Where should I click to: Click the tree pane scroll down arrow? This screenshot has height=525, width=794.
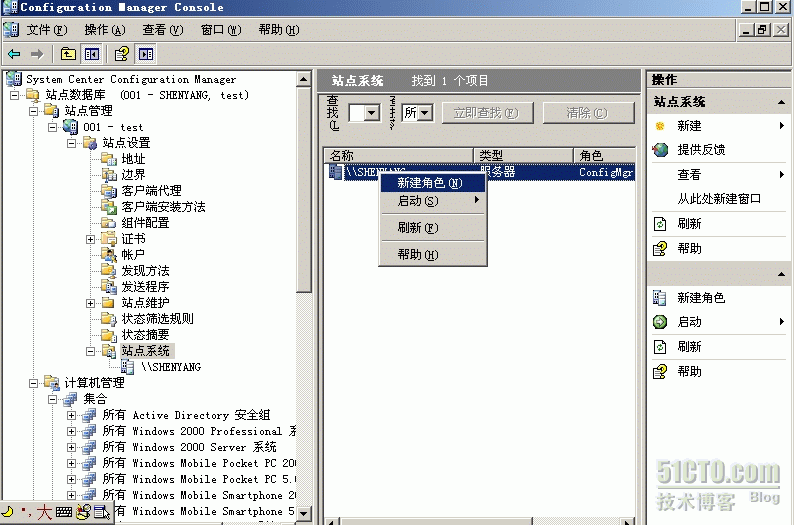pos(303,513)
